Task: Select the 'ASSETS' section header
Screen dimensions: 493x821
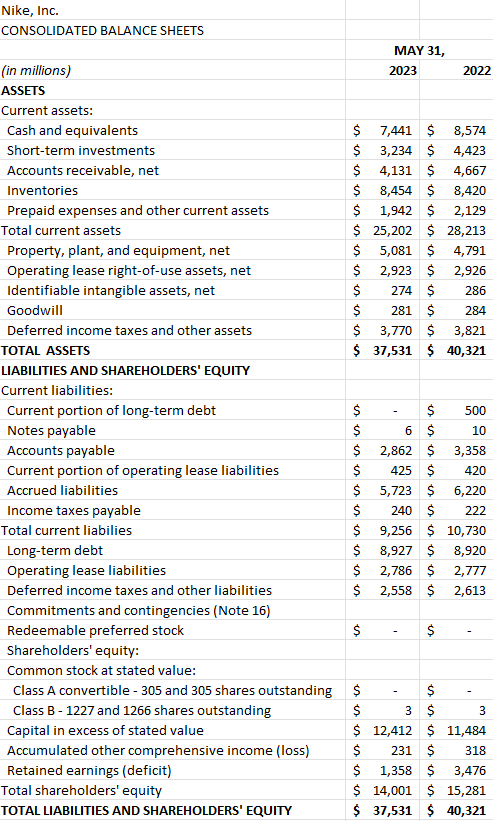Action: pyautogui.click(x=23, y=91)
